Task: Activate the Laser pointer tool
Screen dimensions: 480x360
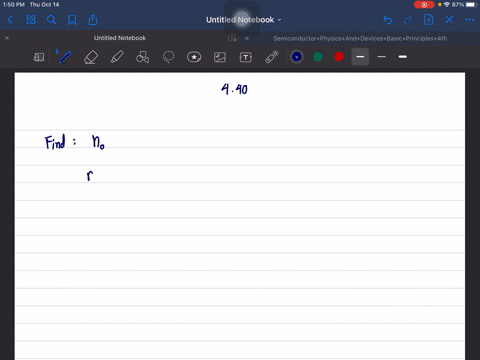Action: [x=272, y=57]
